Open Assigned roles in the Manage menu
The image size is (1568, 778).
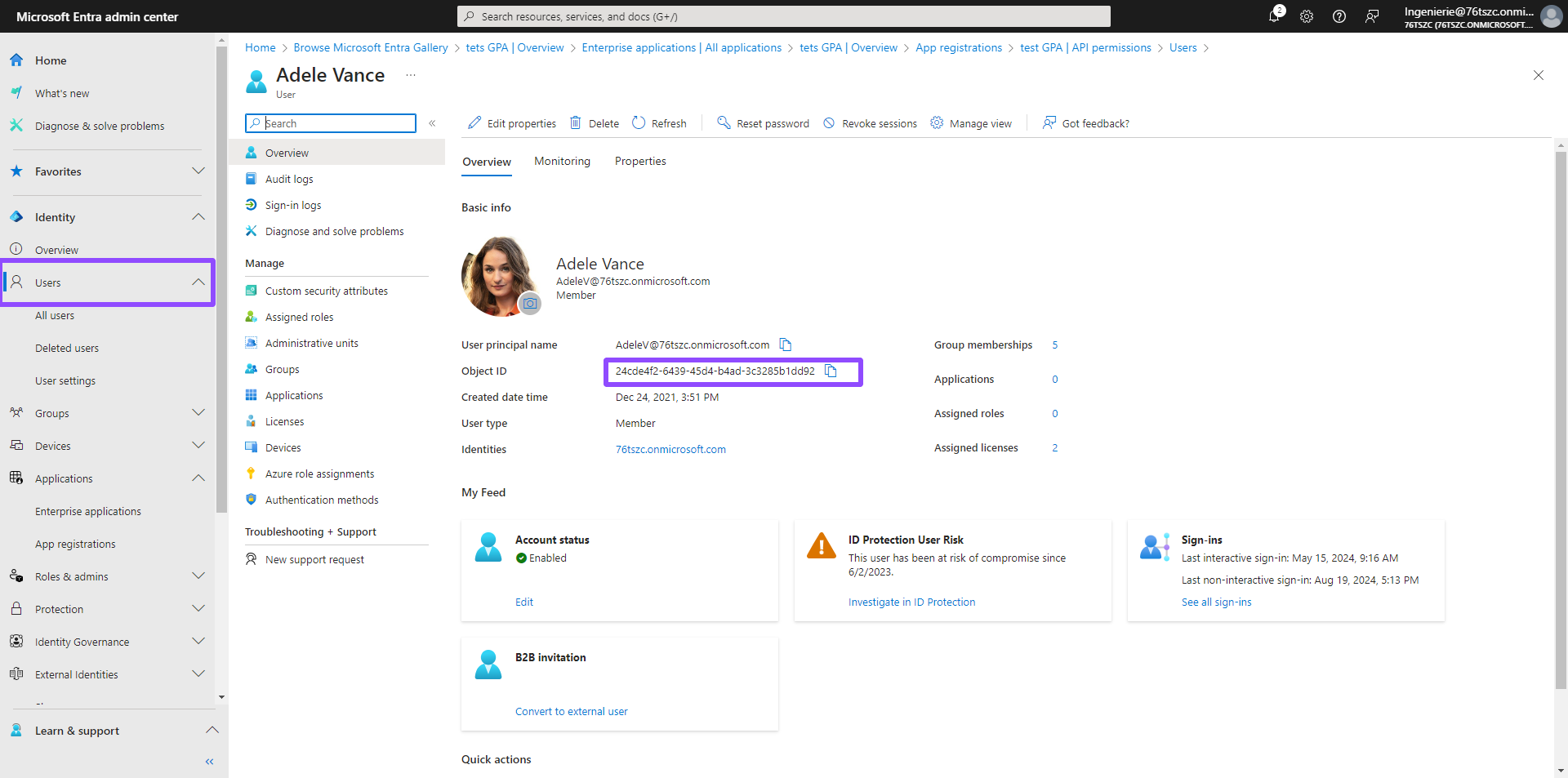click(x=299, y=317)
